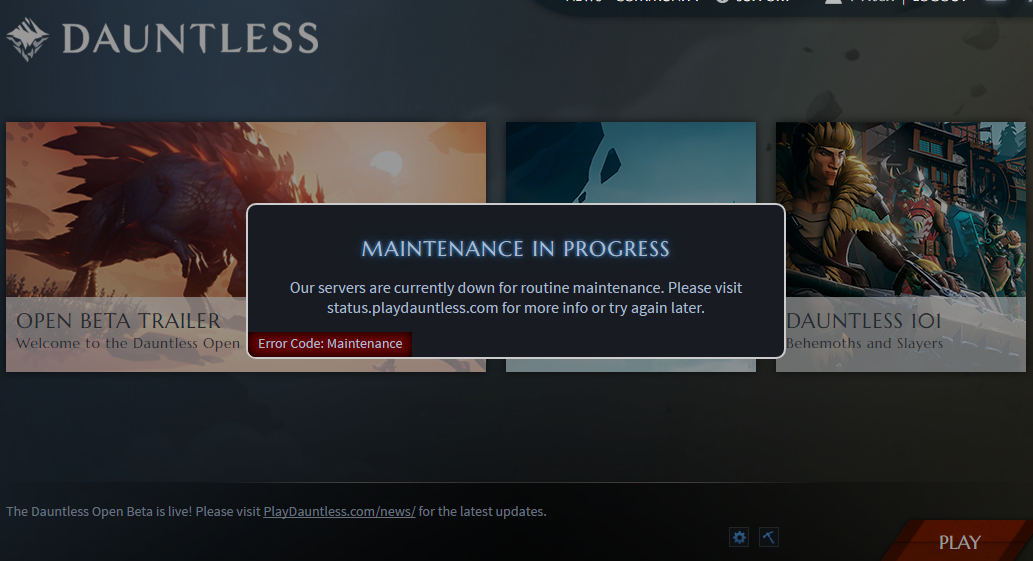
Task: Click the Behemoths and Slayers subtitle
Action: (864, 343)
